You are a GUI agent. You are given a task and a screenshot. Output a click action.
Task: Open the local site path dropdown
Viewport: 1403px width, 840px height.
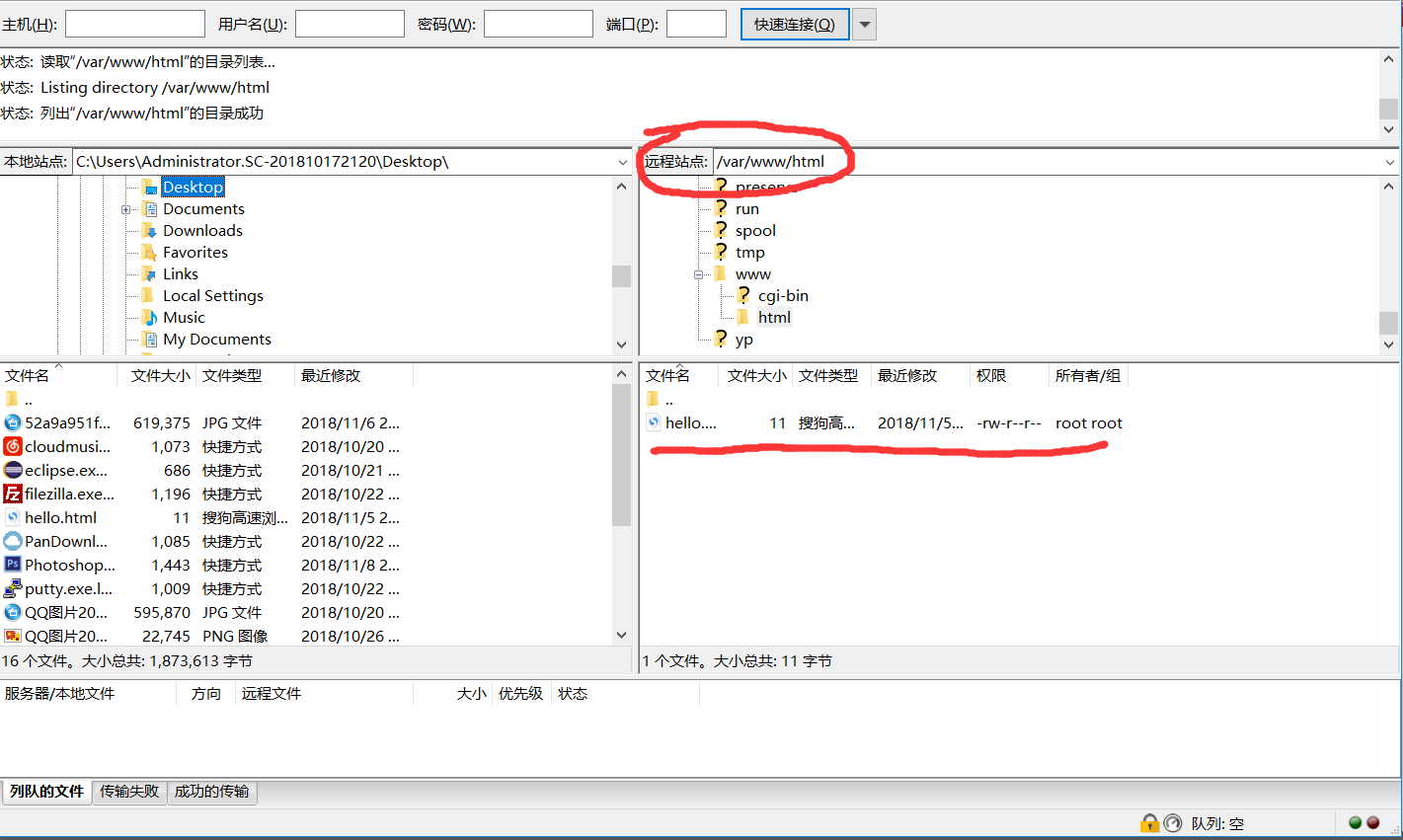(x=622, y=162)
